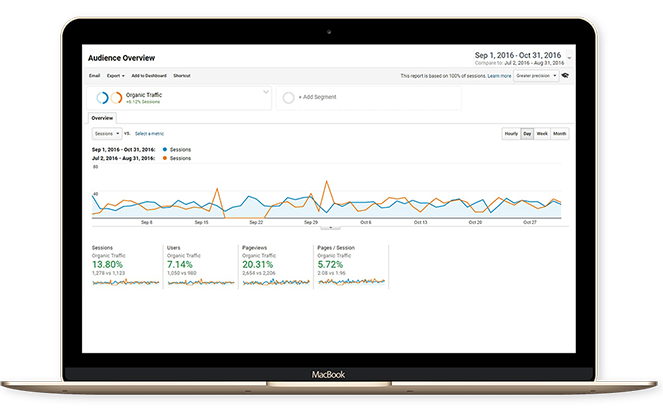Click the '2,654 vs 2,206' value

259,273
